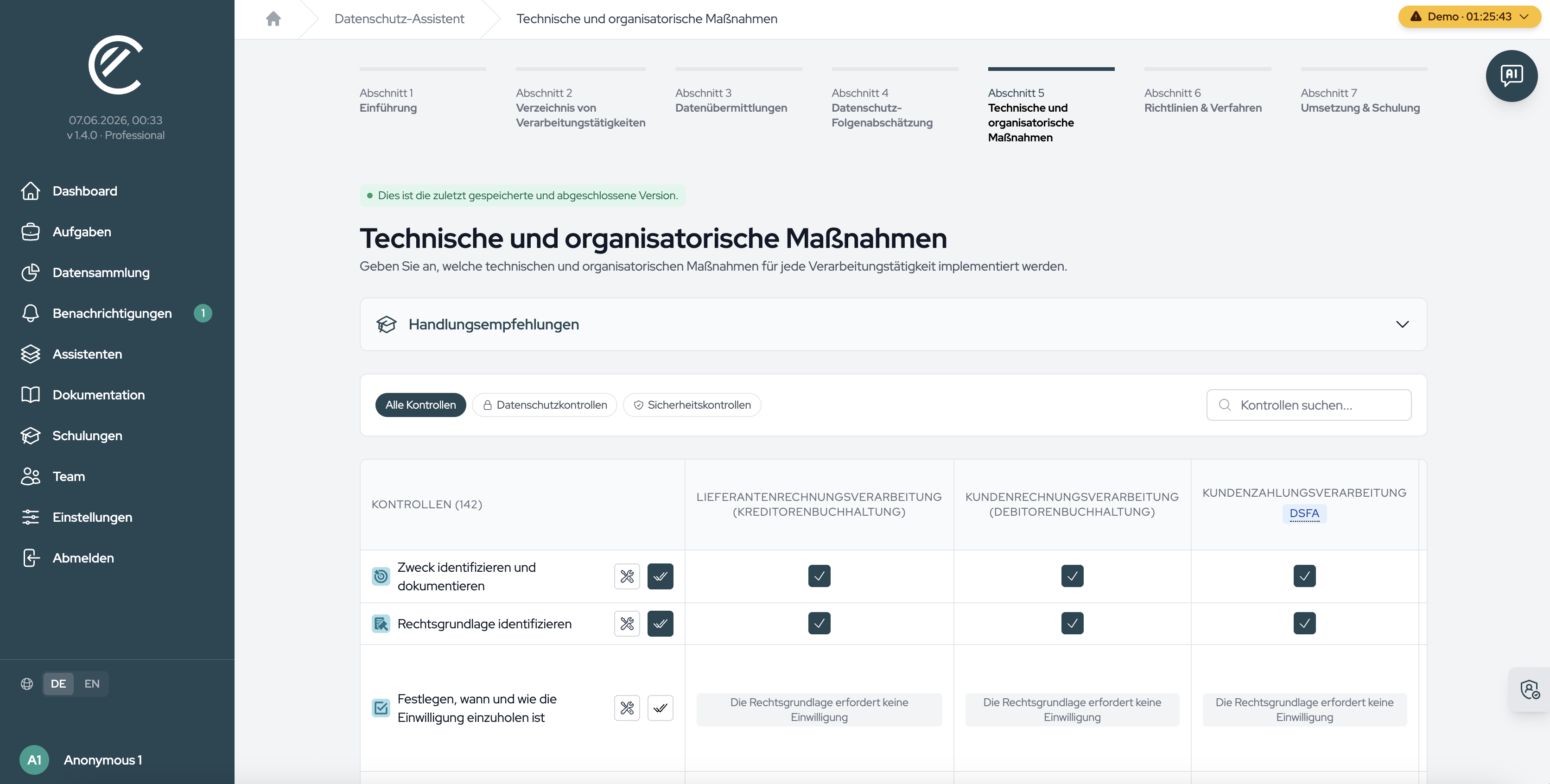
Task: Click the notifications badge showing 1
Action: pyautogui.click(x=203, y=313)
